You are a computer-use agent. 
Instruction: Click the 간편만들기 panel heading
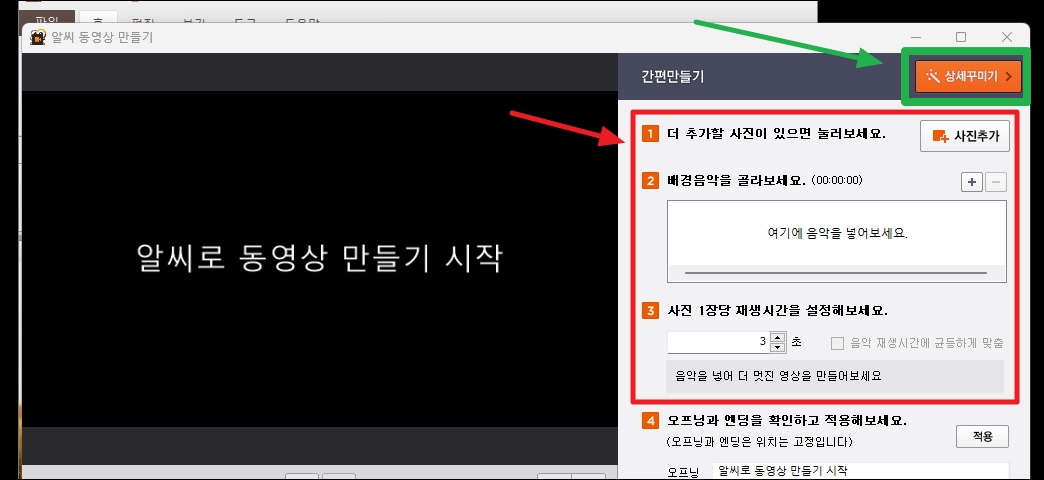coord(672,77)
